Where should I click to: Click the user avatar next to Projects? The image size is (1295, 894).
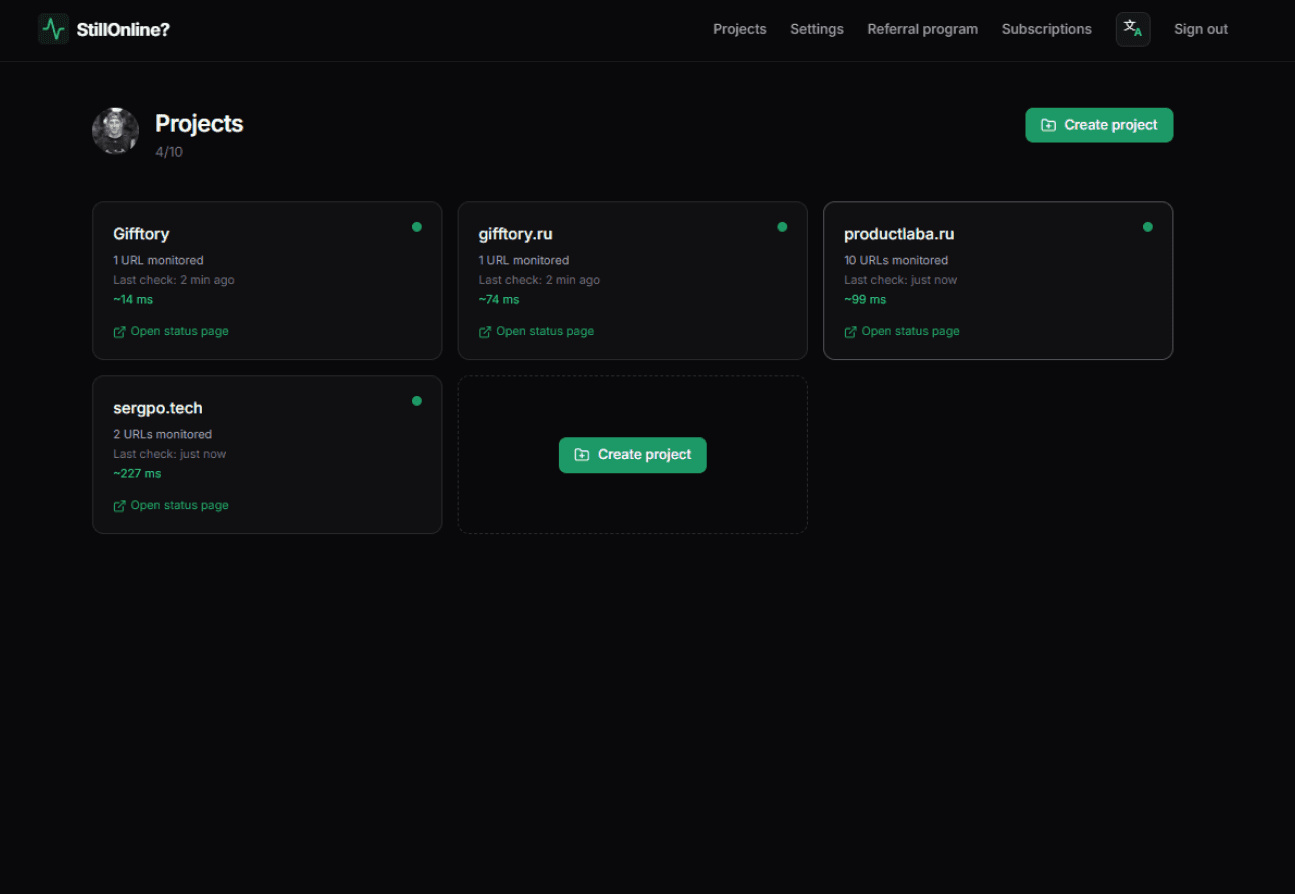116,131
